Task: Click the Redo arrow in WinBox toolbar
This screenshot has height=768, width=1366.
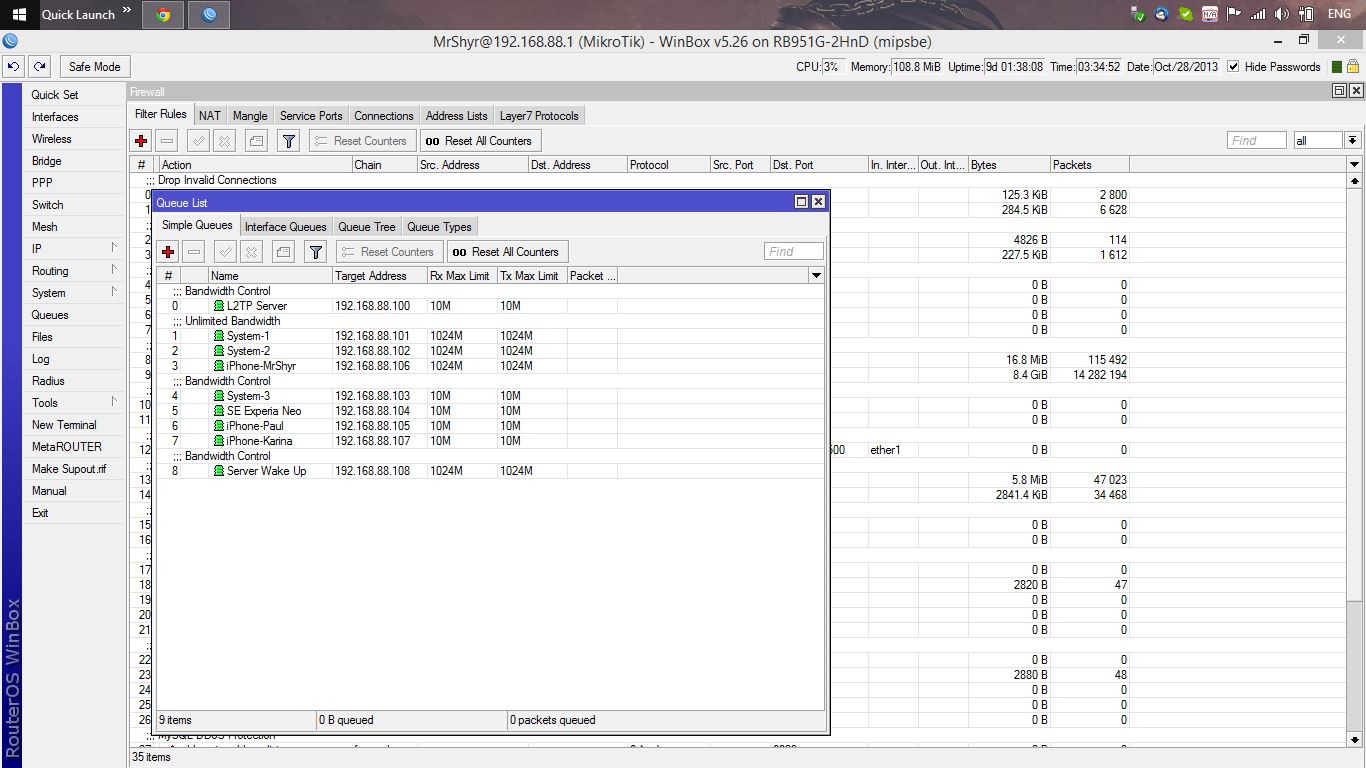Action: tap(39, 67)
